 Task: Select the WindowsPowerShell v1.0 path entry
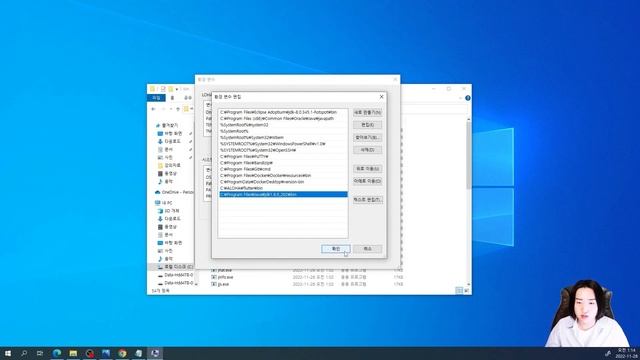283,144
